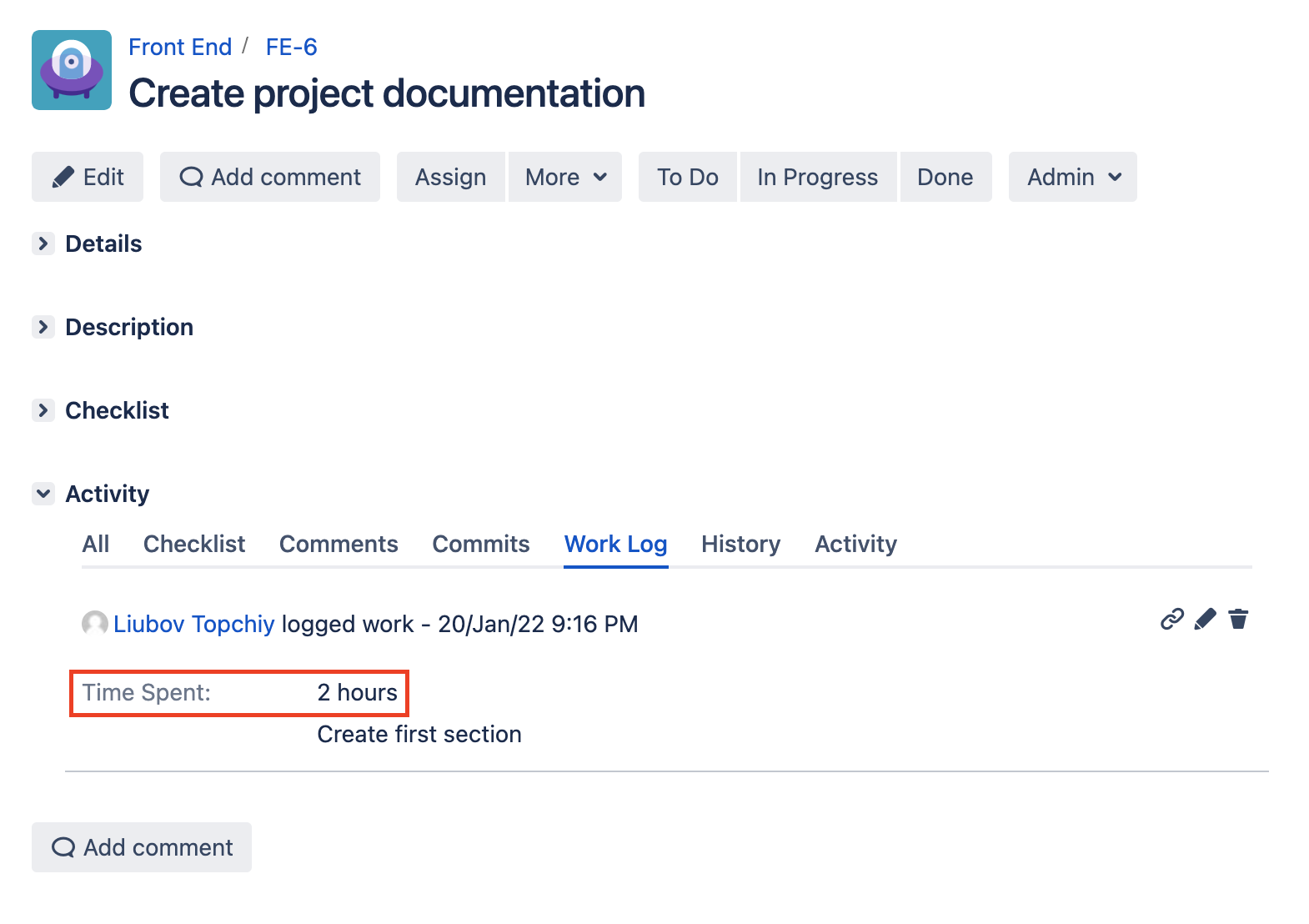Open the Commits tab
The width and height of the screenshot is (1309, 924).
[x=480, y=544]
